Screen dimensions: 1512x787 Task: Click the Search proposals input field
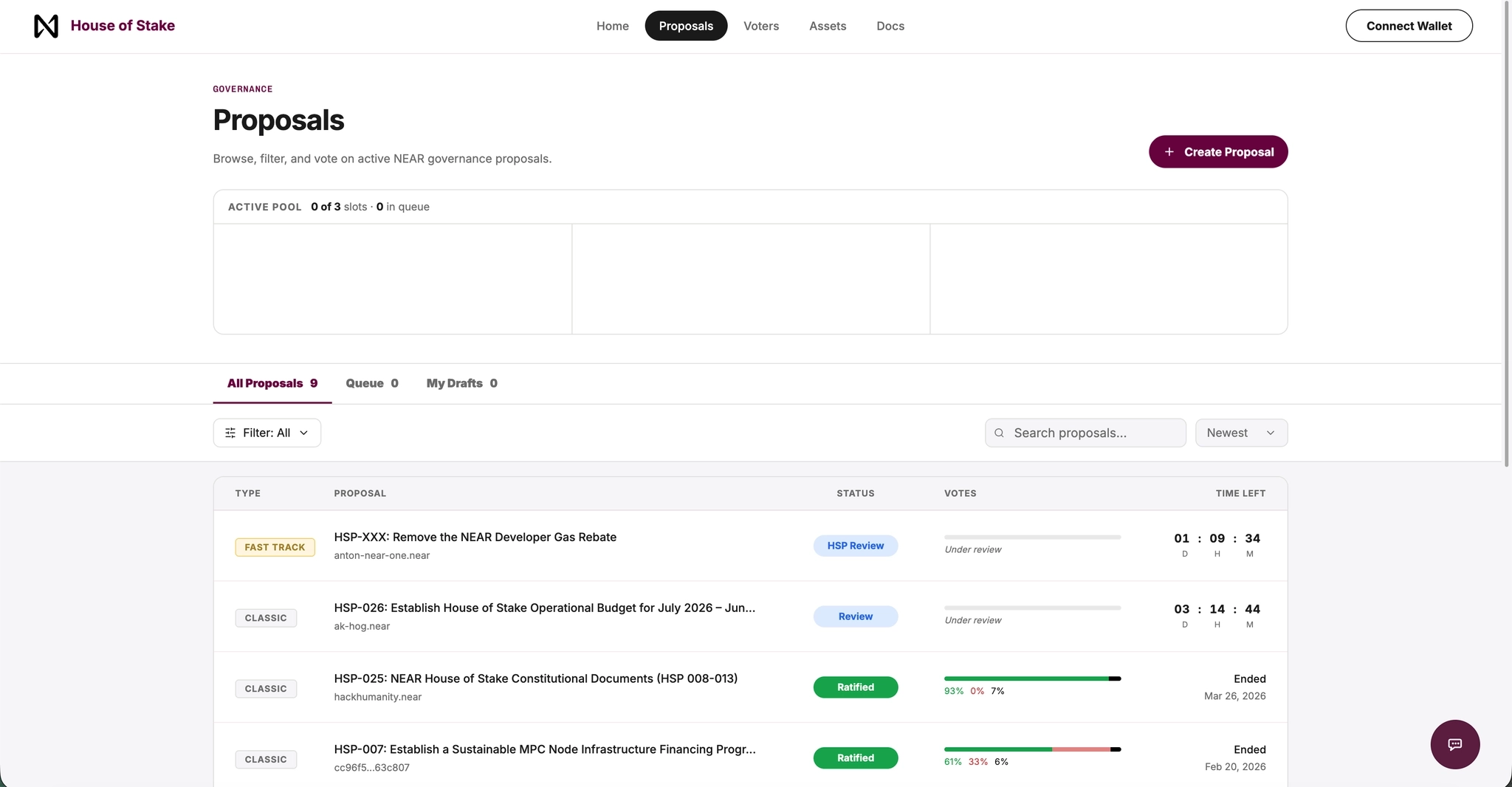[x=1085, y=433]
